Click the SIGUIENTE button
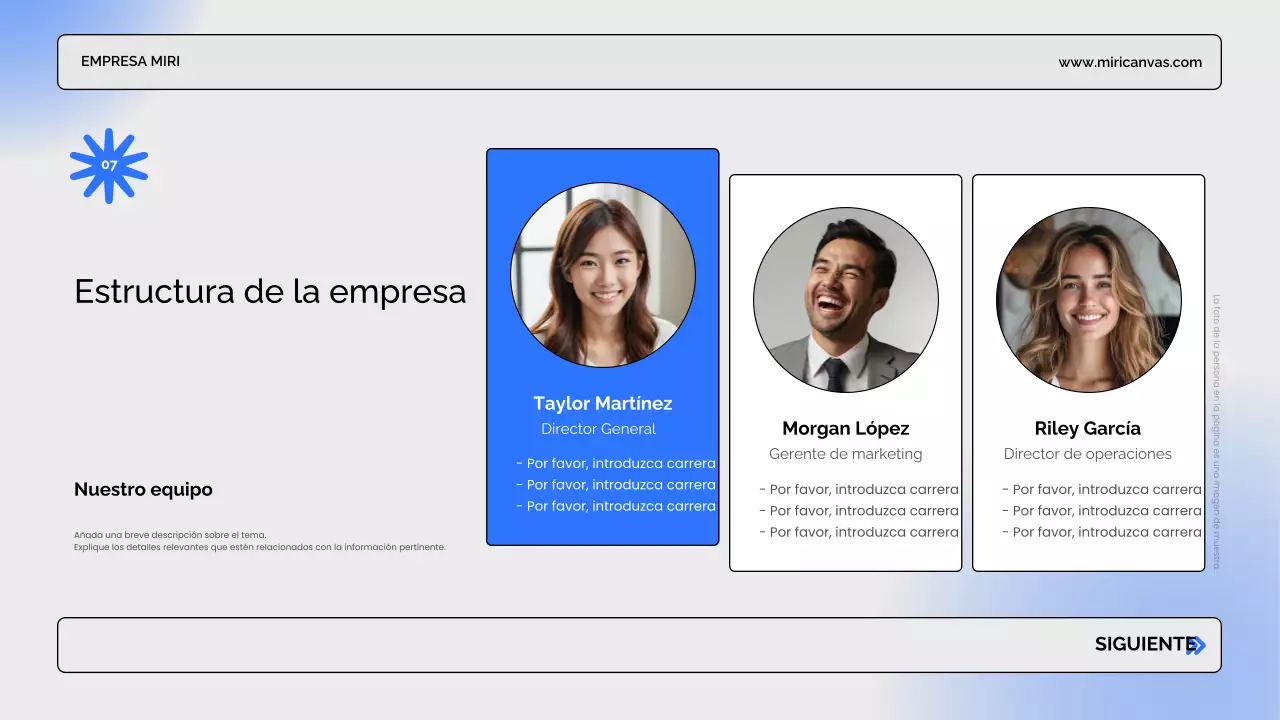Viewport: 1280px width, 720px height. tap(1142, 644)
